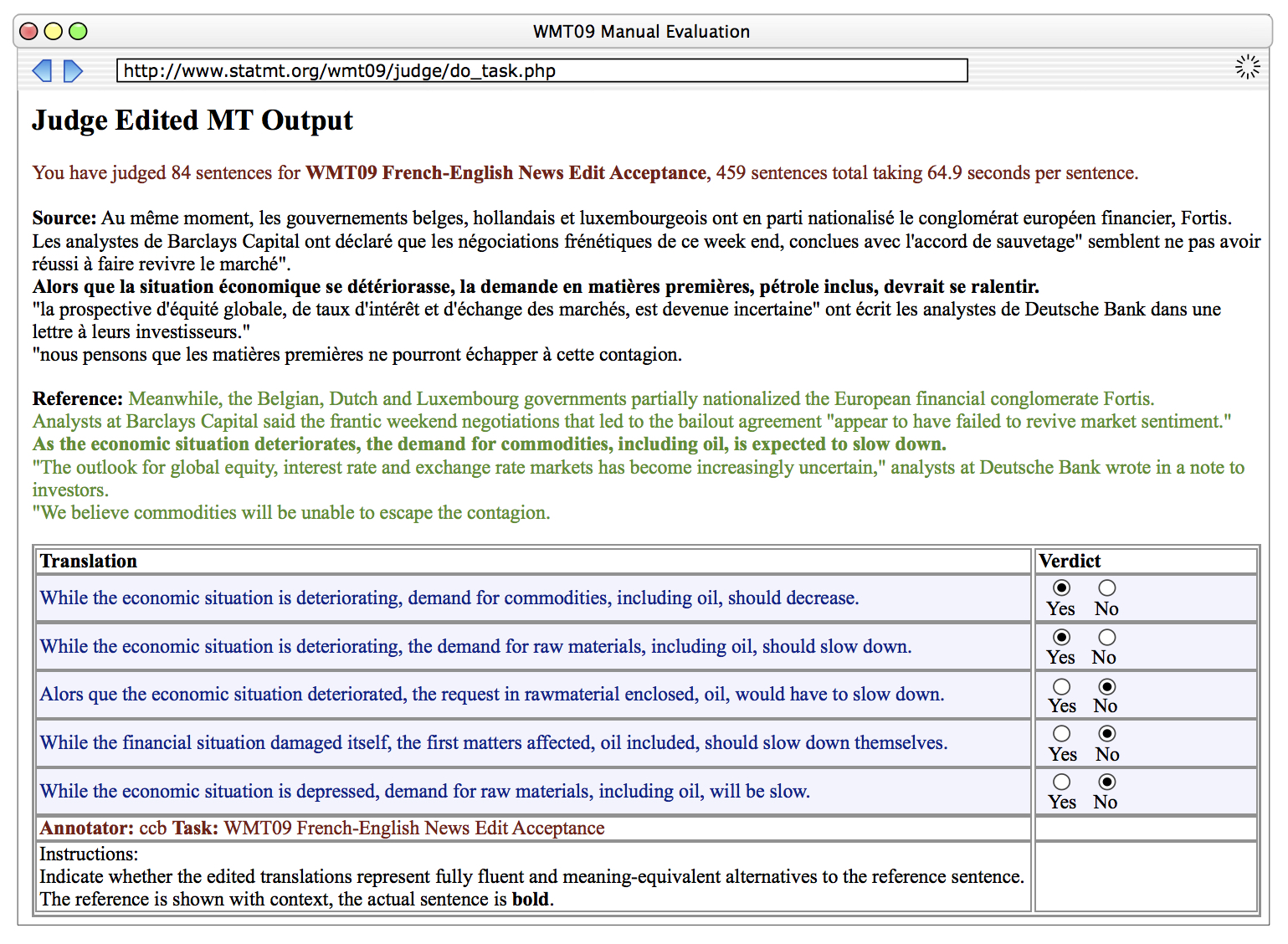Select Yes for 'raw materials should slow down' translation

(1061, 637)
